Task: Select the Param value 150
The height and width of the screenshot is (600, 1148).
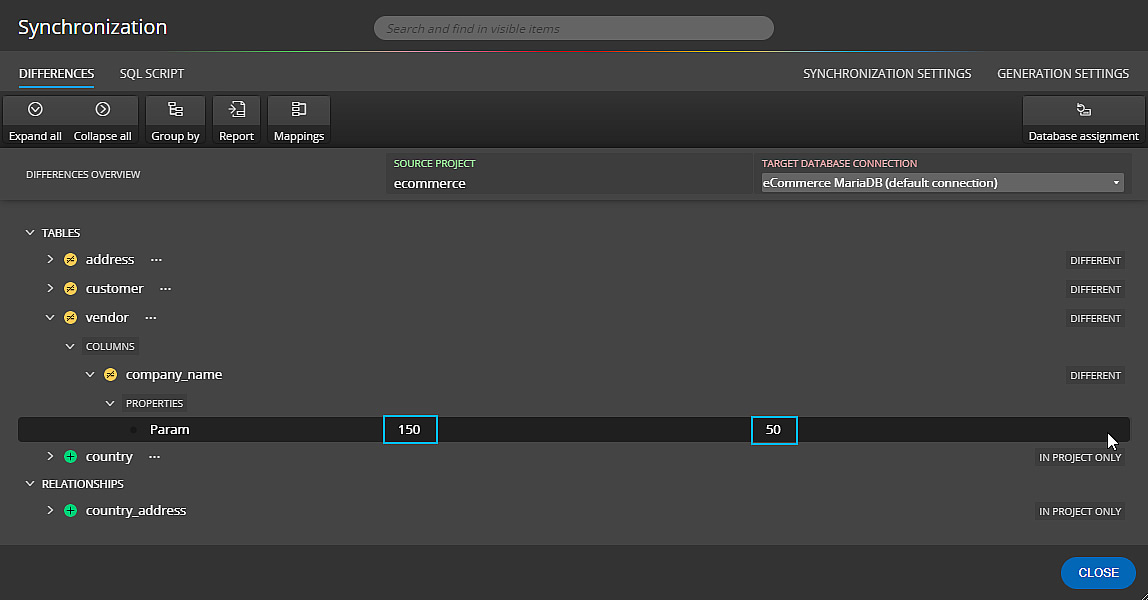Action: click(410, 429)
